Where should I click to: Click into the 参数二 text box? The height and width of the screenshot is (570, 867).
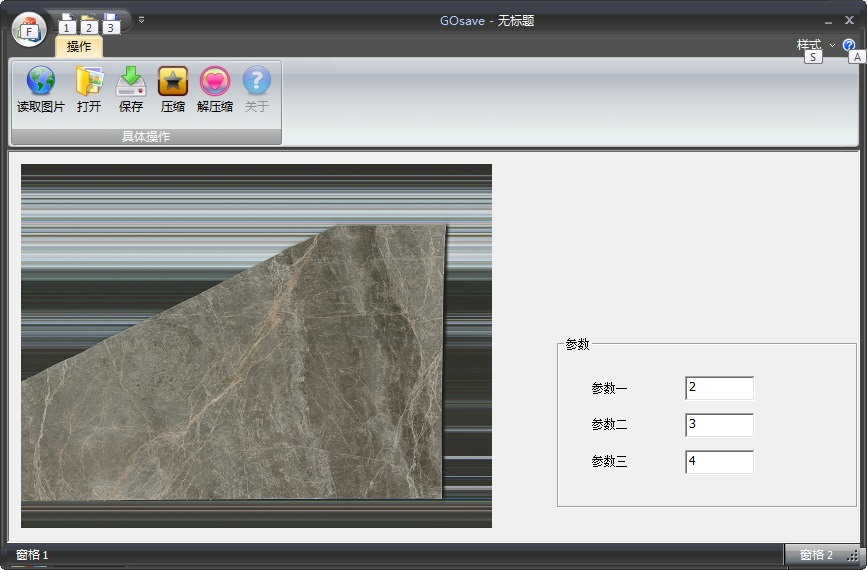click(719, 425)
